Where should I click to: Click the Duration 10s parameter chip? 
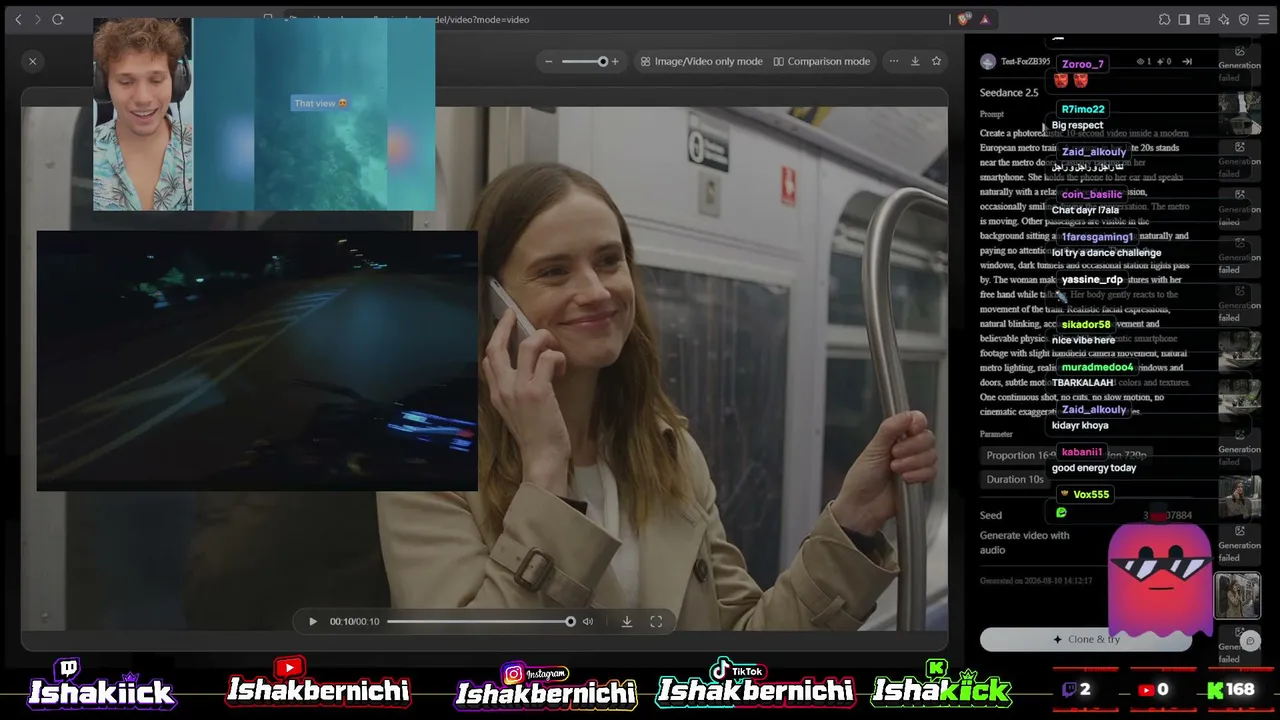pyautogui.click(x=1015, y=479)
